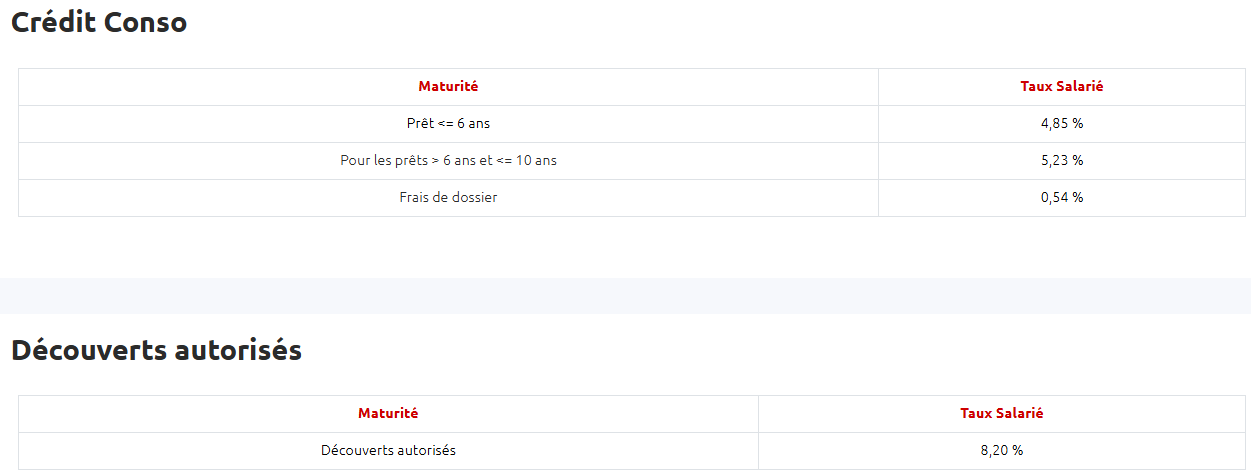
Task: Select the Crédit Conso heading
Action: click(99, 22)
